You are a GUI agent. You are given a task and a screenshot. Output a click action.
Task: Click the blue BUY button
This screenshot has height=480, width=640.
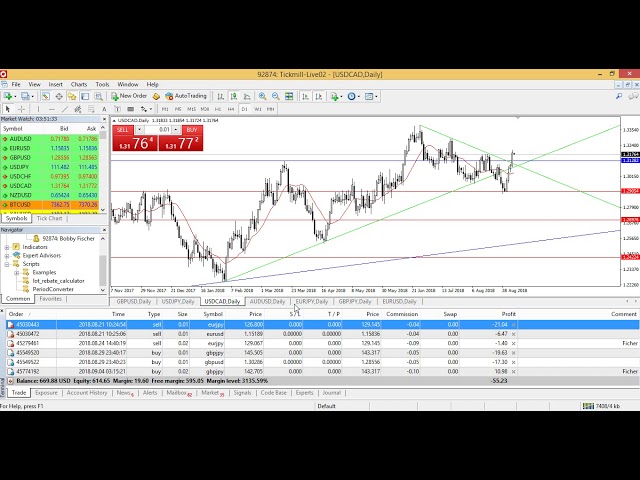click(191, 130)
